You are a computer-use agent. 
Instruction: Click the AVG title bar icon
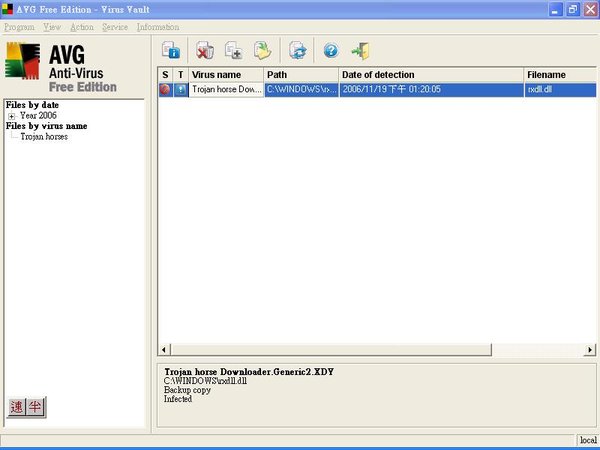(7, 9)
